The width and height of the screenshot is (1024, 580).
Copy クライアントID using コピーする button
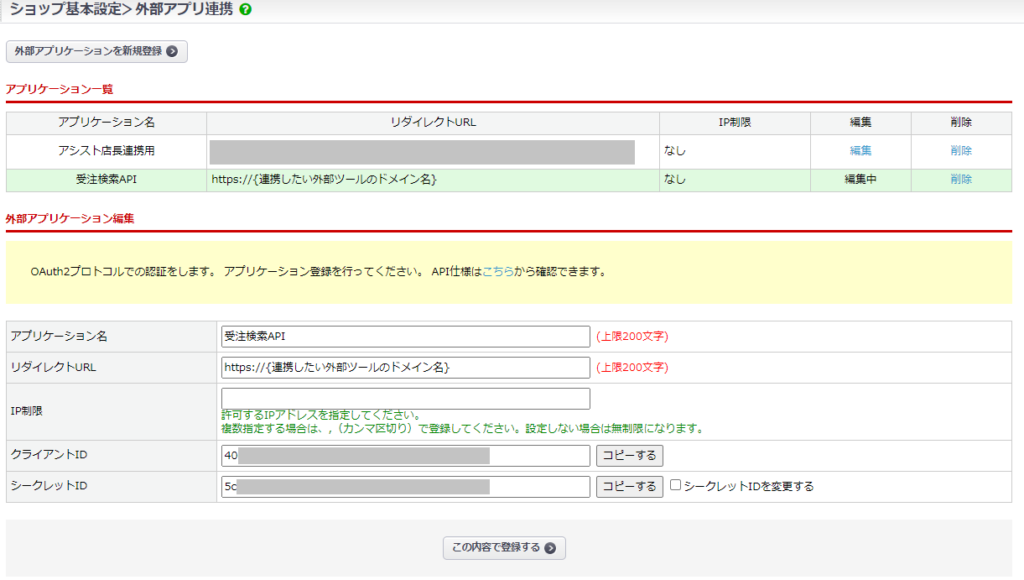pos(631,456)
